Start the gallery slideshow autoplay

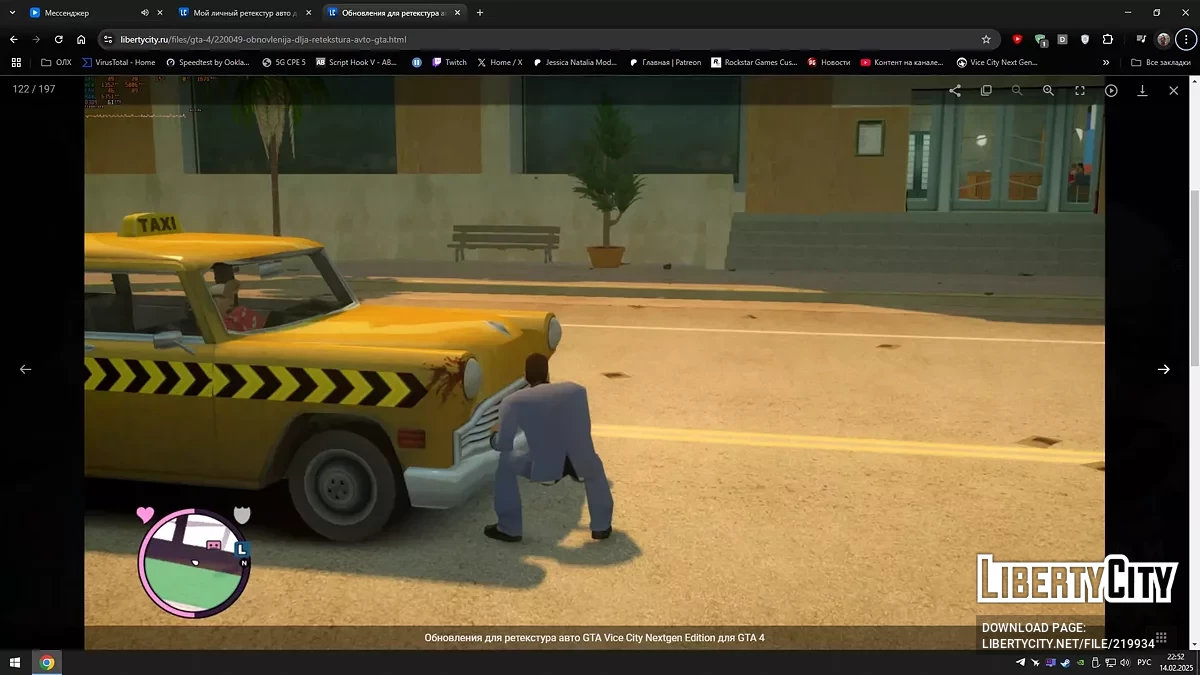[1111, 90]
